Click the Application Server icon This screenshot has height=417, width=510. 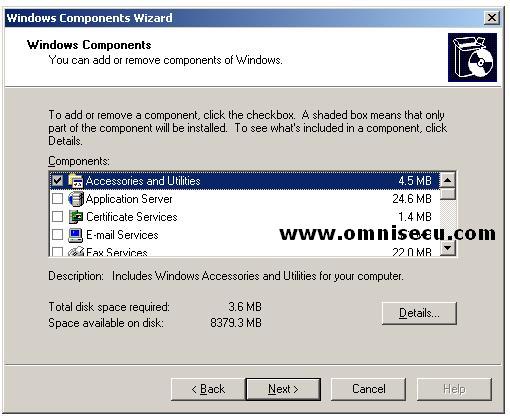[75, 199]
